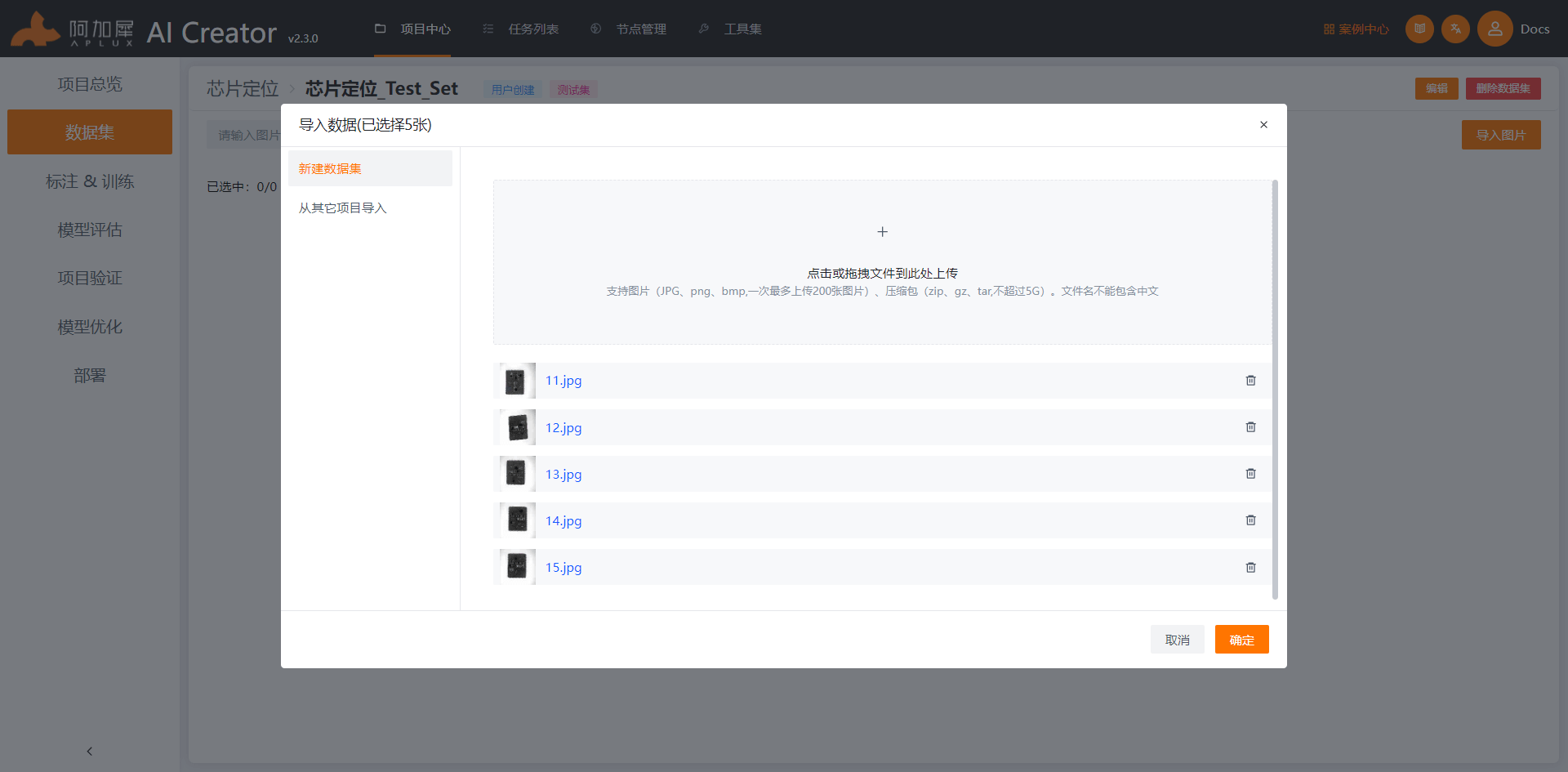Viewport: 1568px width, 772px height.
Task: Click 确定 to confirm import
Action: tap(1241, 640)
